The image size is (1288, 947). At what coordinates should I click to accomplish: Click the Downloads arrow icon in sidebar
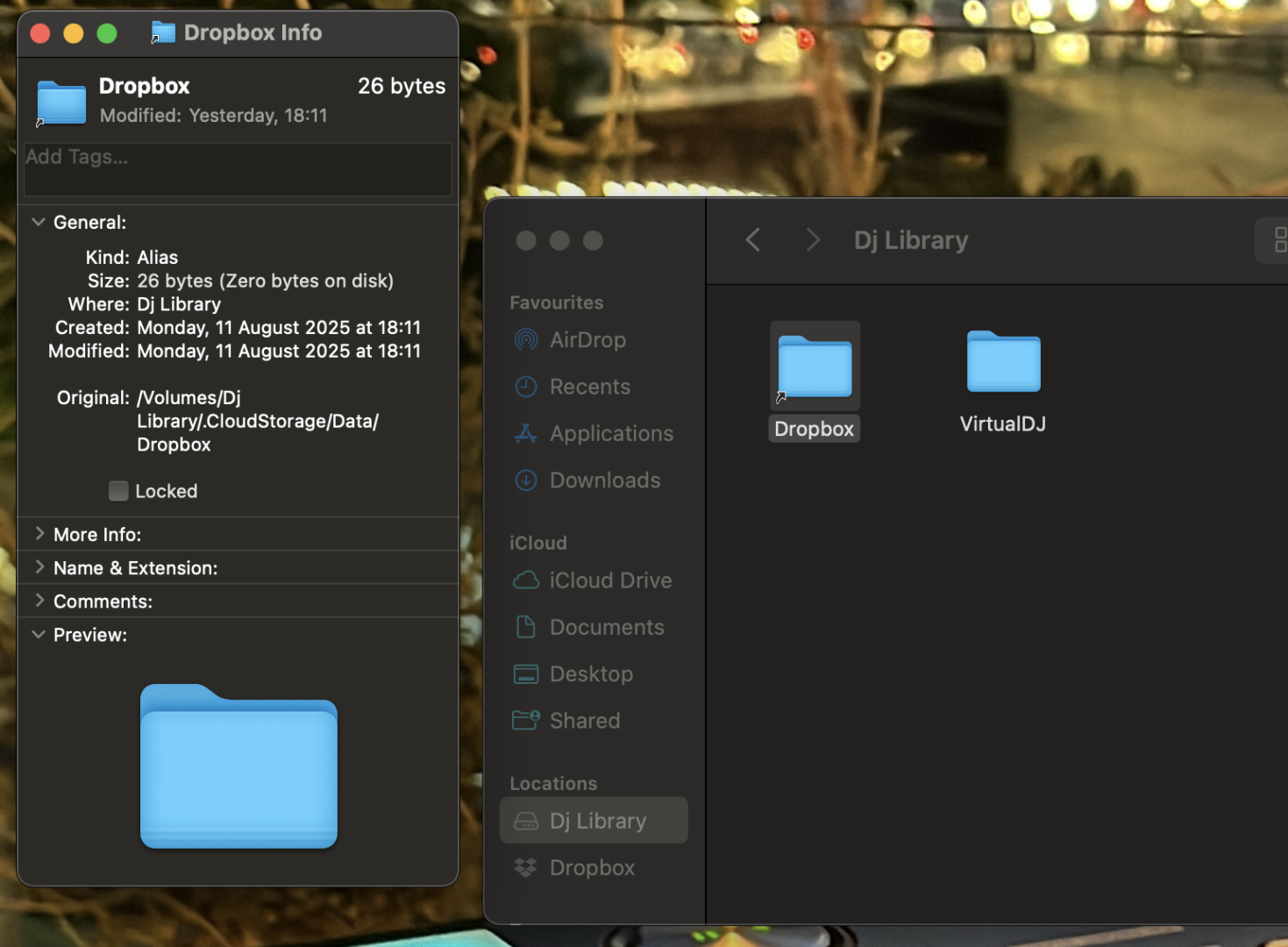click(526, 480)
